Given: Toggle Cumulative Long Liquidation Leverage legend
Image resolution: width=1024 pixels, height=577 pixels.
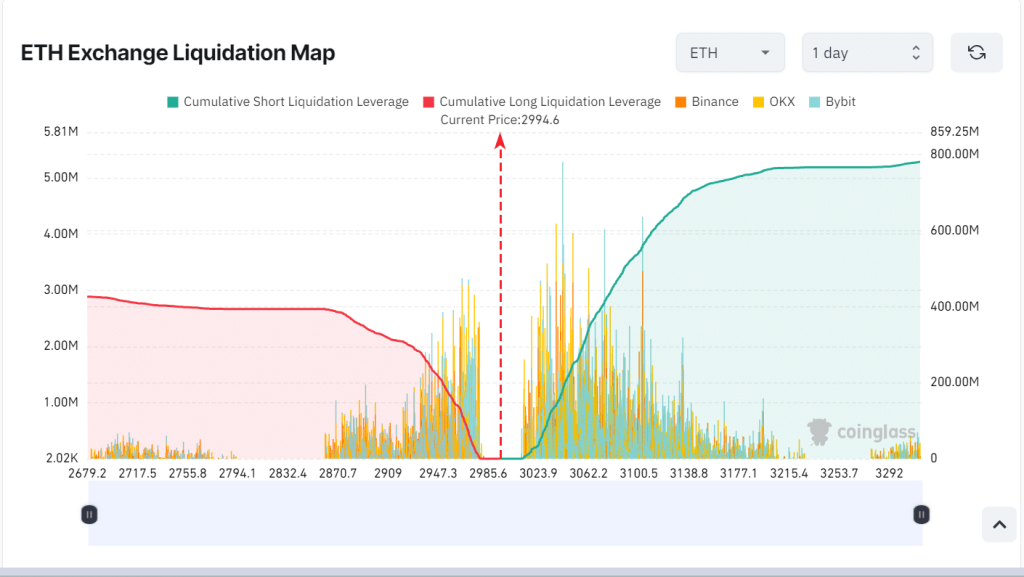Looking at the screenshot, I should tap(541, 102).
